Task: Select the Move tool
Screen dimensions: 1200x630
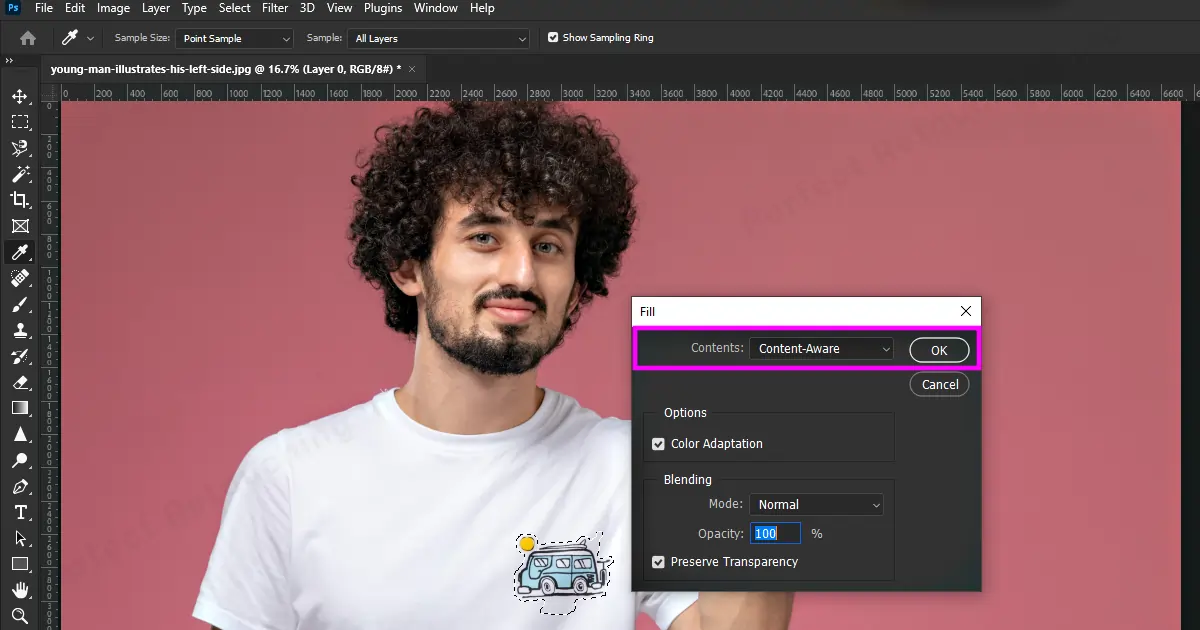Action: click(x=19, y=97)
